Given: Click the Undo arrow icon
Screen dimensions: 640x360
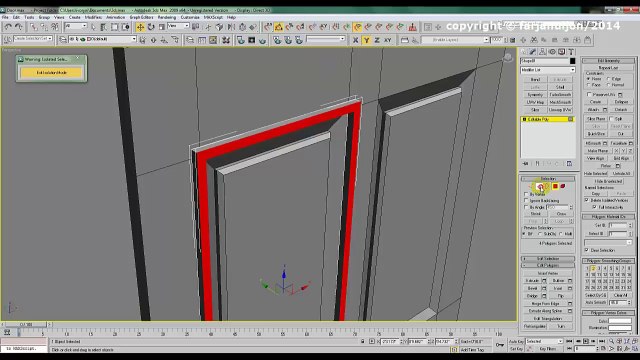Looking at the screenshot, I should click(8, 27).
